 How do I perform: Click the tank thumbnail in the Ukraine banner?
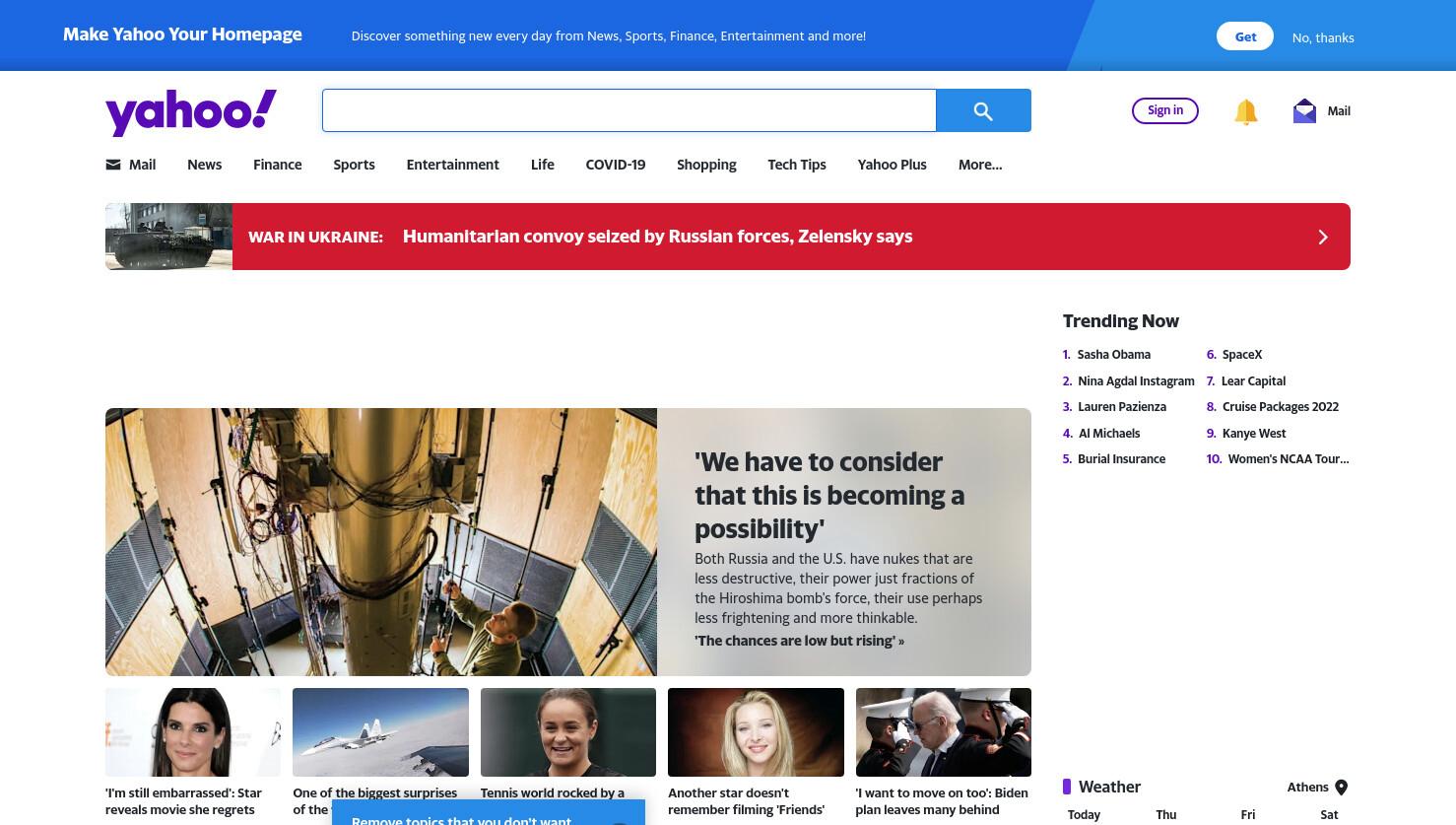point(168,237)
